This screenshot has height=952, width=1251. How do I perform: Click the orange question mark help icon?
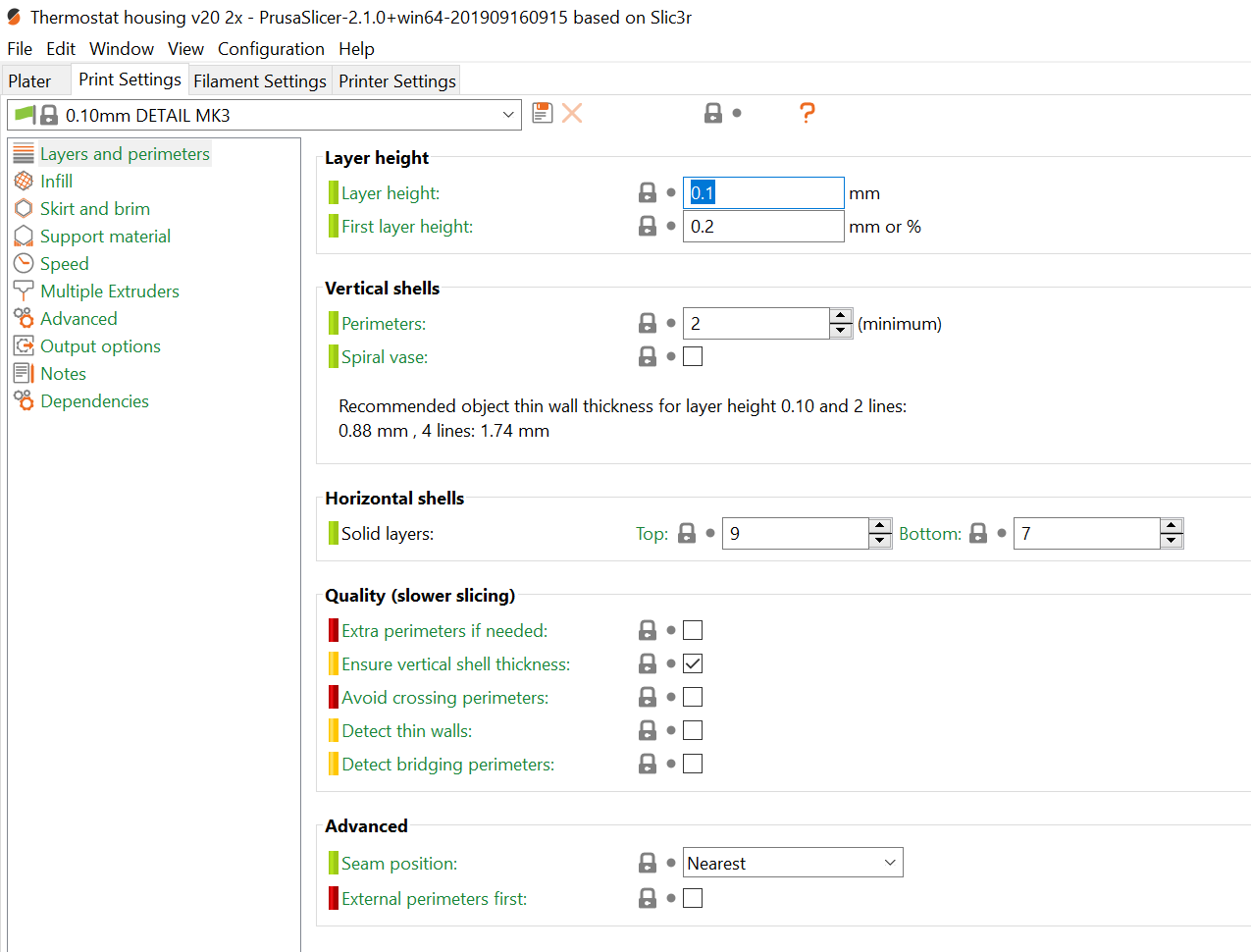coord(807,114)
